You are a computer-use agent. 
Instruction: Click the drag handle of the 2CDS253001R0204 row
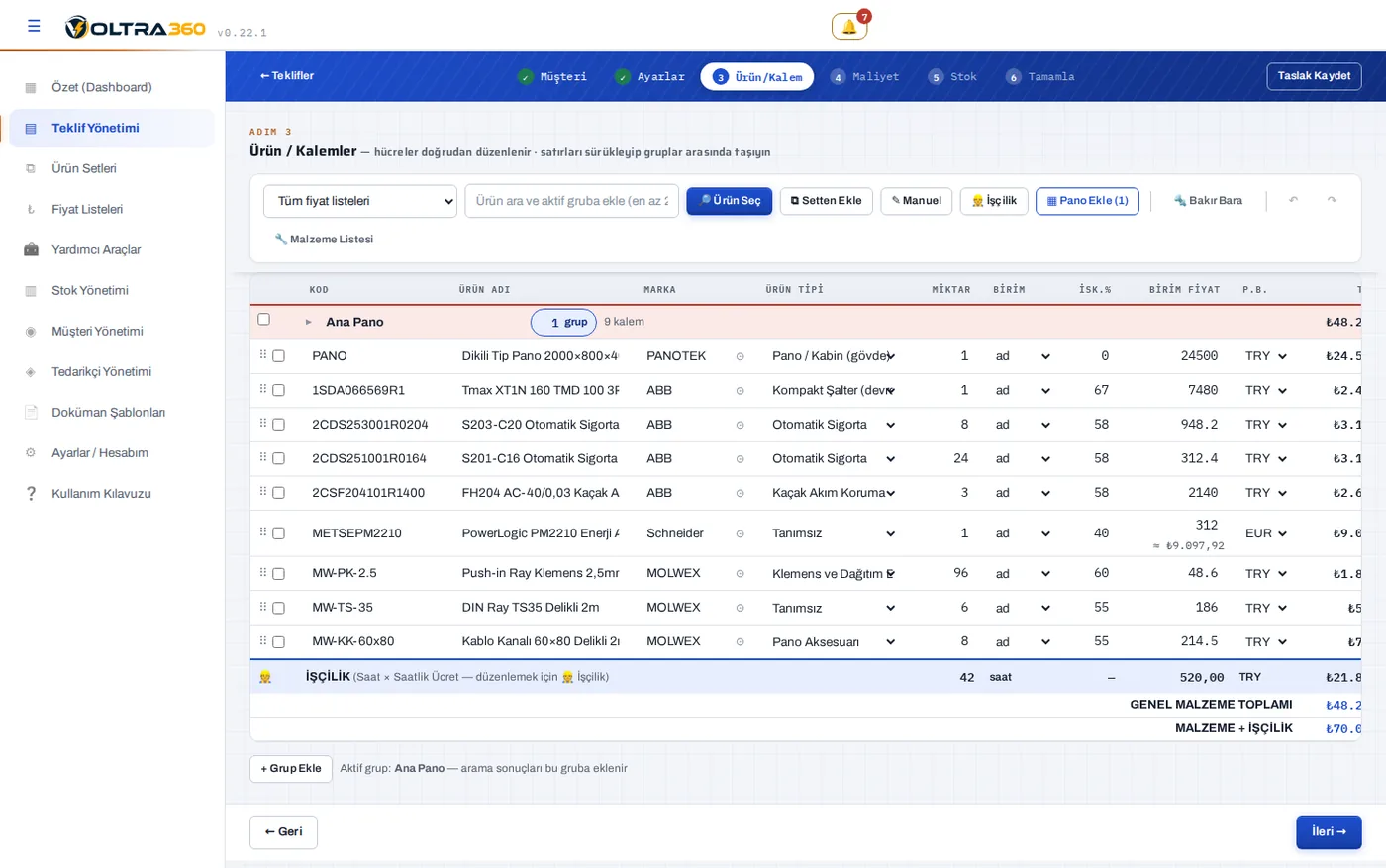point(263,423)
